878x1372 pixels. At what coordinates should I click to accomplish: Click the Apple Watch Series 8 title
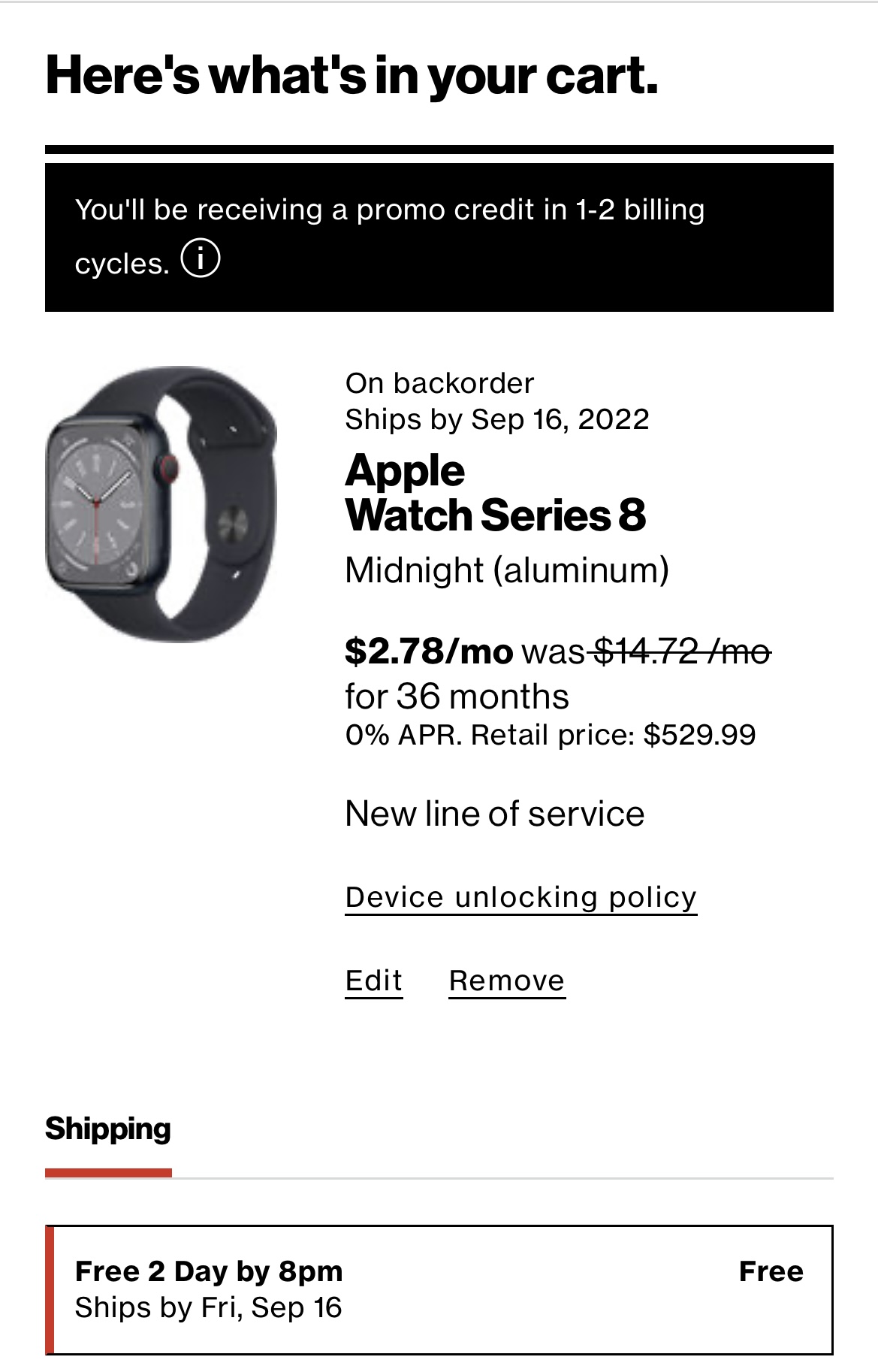click(495, 493)
